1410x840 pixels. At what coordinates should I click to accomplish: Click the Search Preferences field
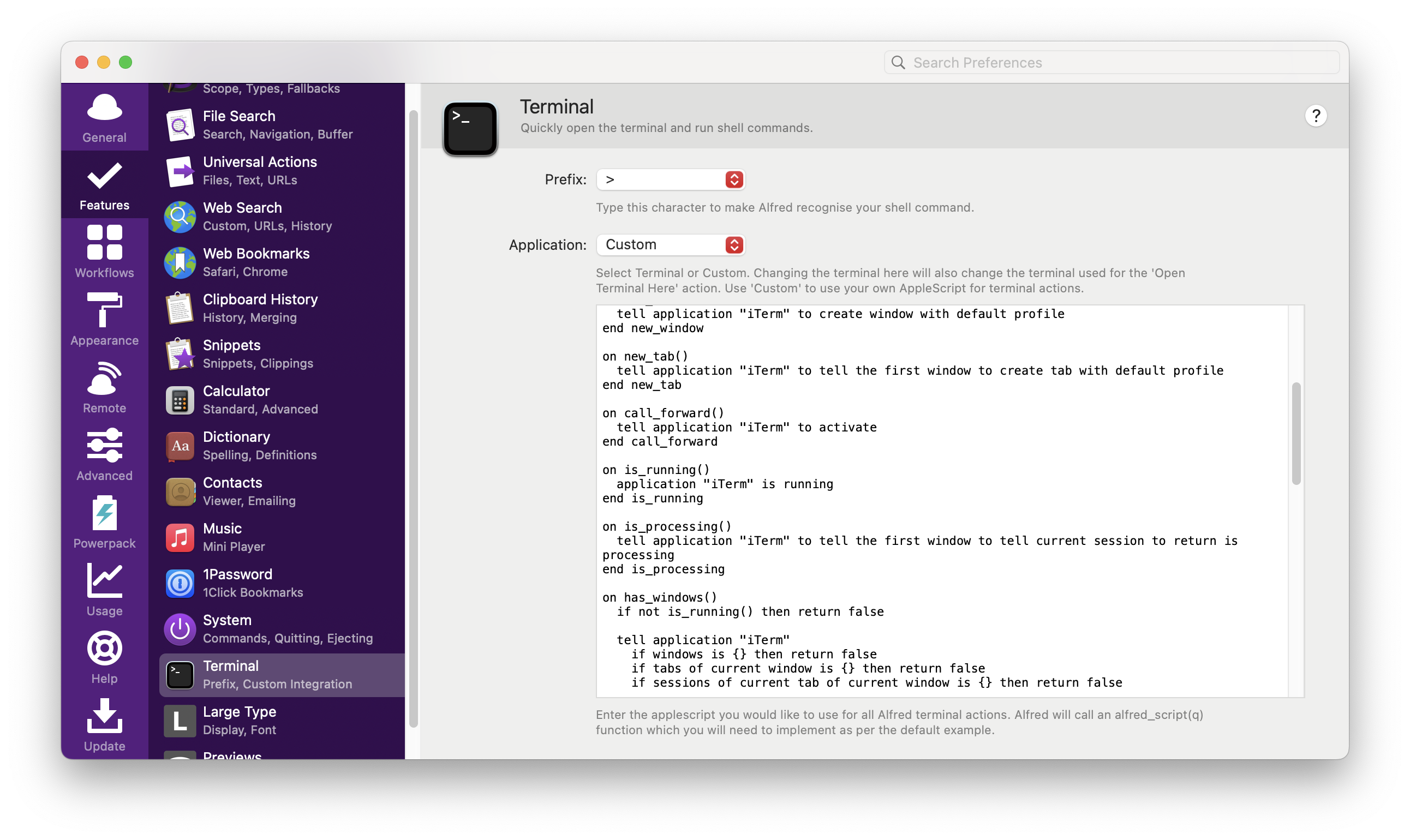(1111, 62)
